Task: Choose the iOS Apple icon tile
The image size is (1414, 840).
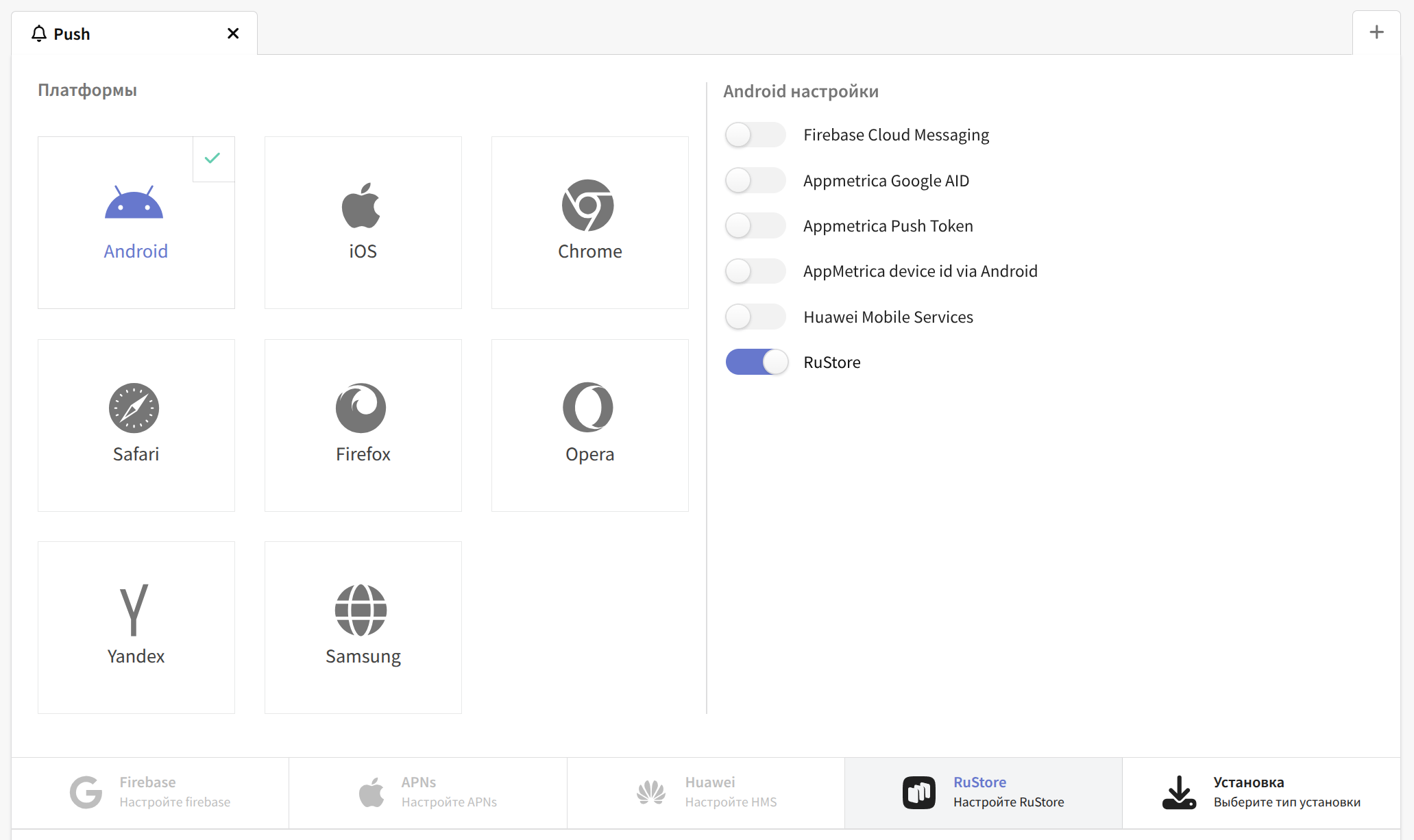Action: (x=362, y=206)
